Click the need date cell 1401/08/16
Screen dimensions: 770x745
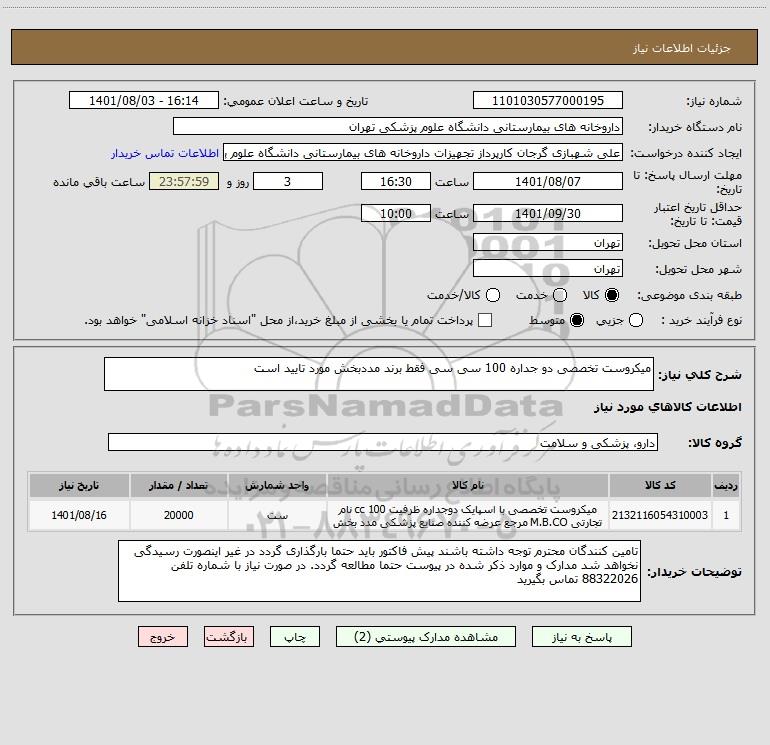[x=79, y=515]
